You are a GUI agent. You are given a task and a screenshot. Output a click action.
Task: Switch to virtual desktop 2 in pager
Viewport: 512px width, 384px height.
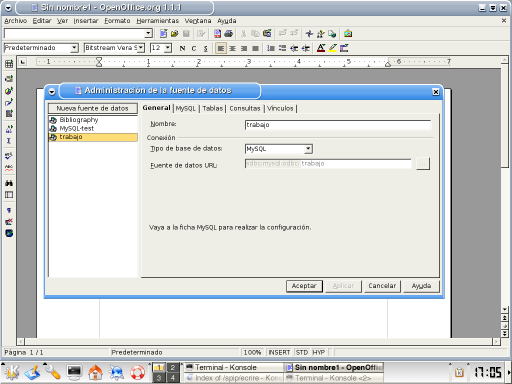tap(173, 368)
